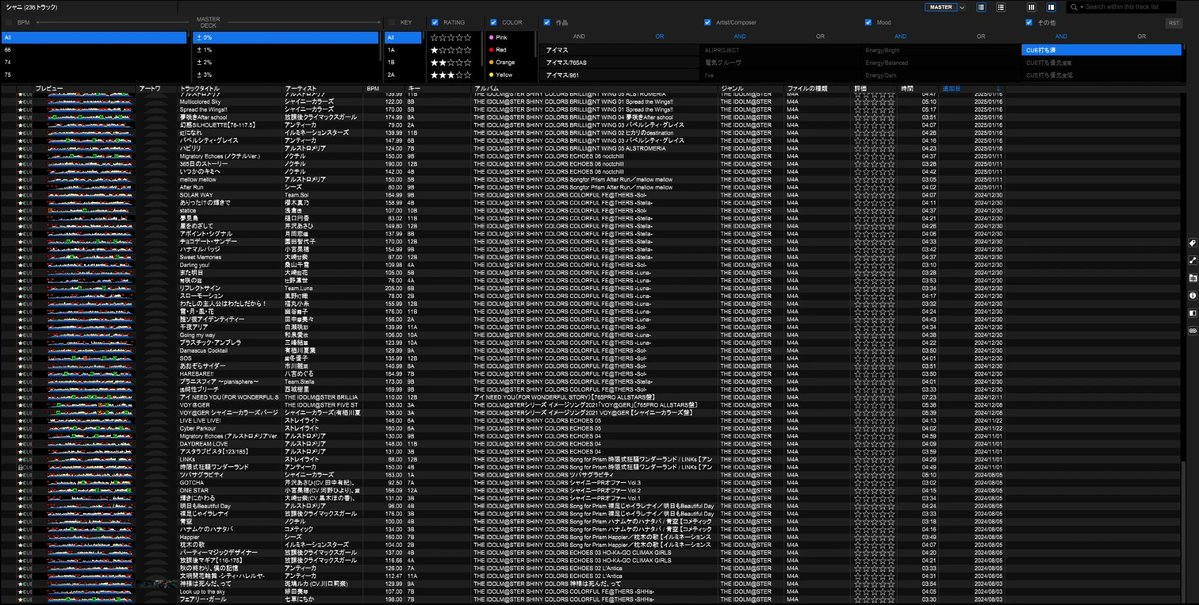The height and width of the screenshot is (605, 1199).
Task: Click the MASTER button
Action: click(941, 7)
